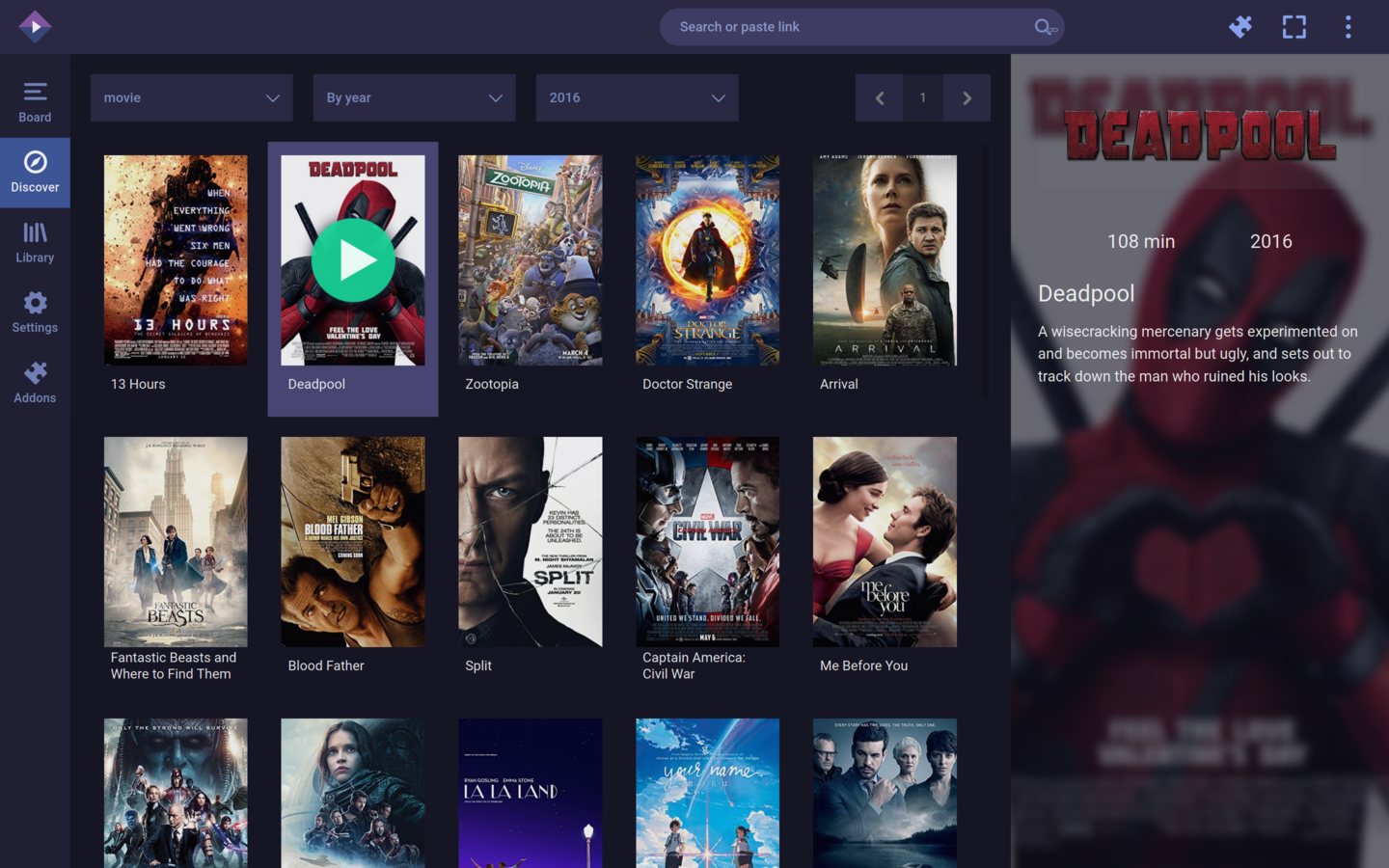1389x868 pixels.
Task: Go to the next page arrow
Action: click(x=967, y=97)
